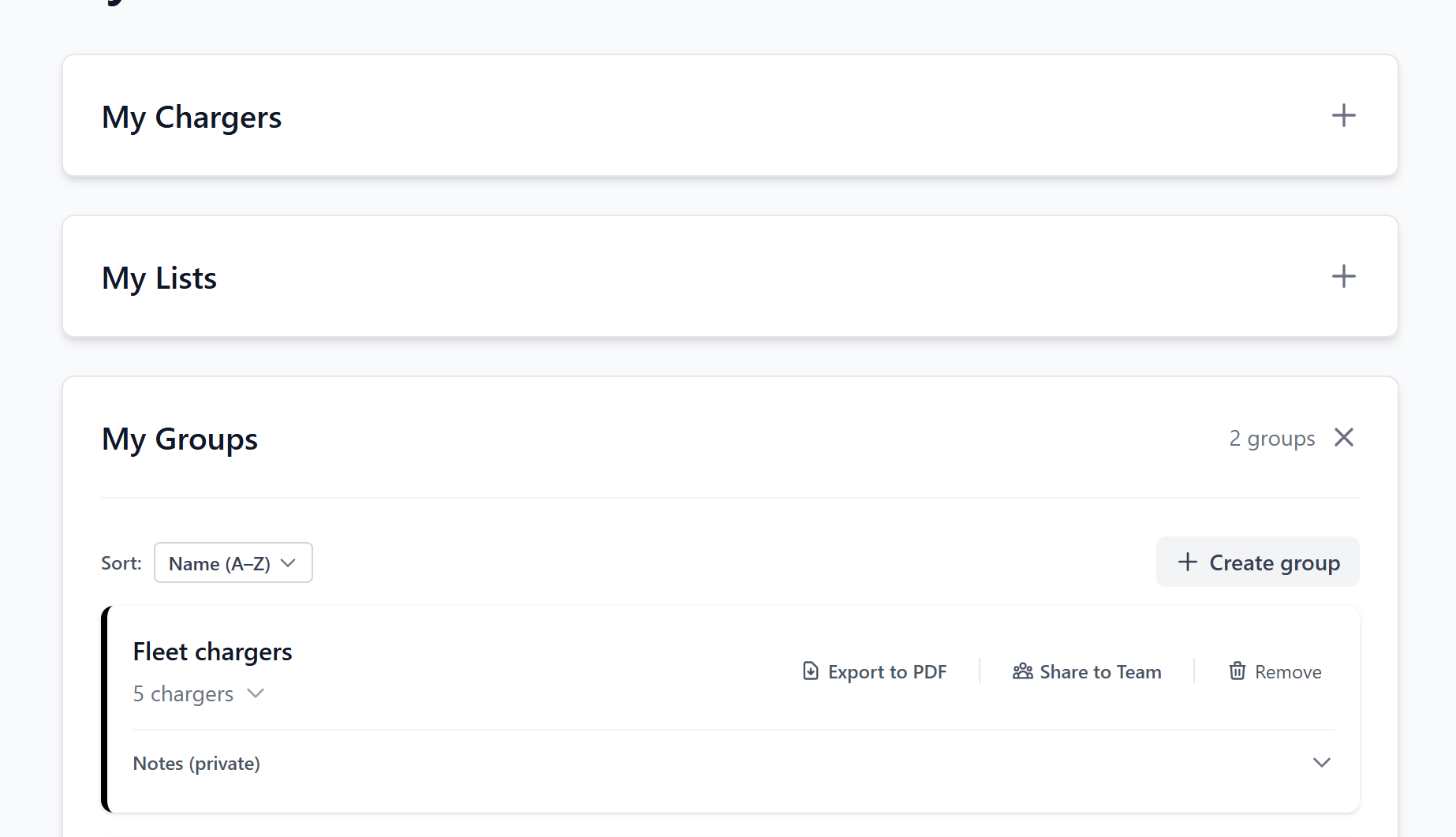Viewport: 1456px width, 837px height.
Task: Click the Export to PDF text
Action: click(x=887, y=672)
